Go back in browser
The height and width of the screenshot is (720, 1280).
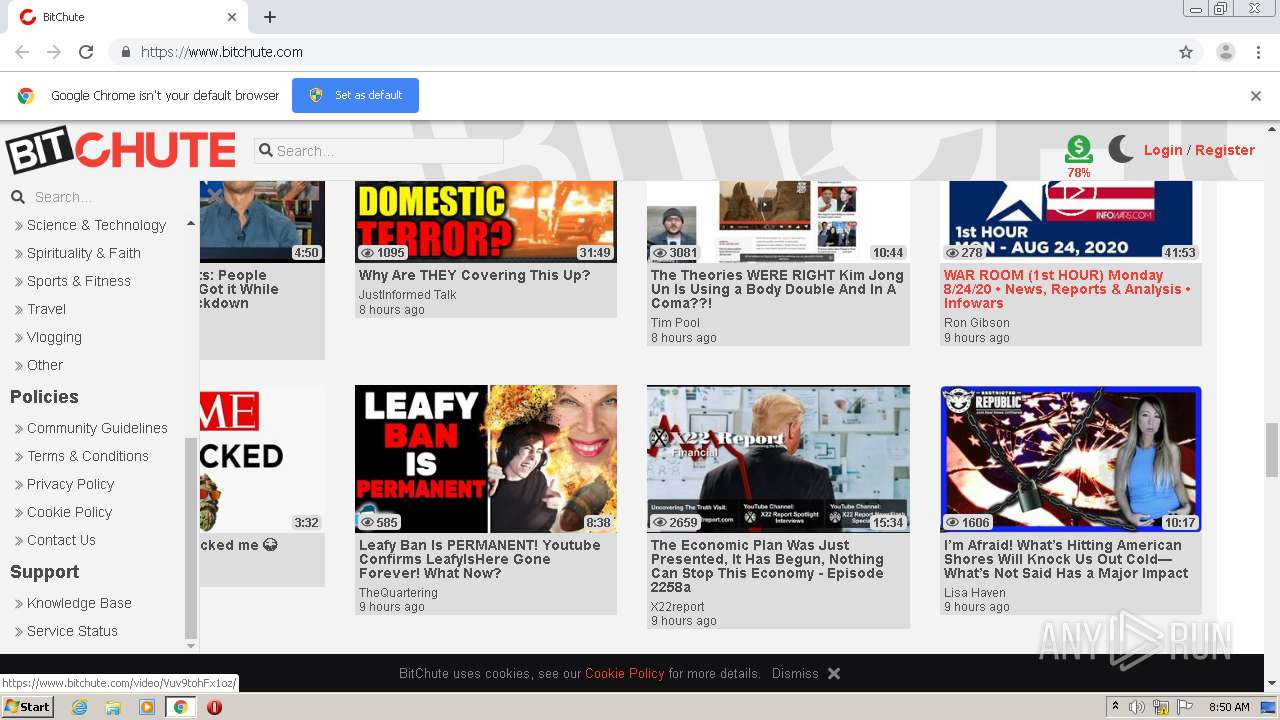22,52
